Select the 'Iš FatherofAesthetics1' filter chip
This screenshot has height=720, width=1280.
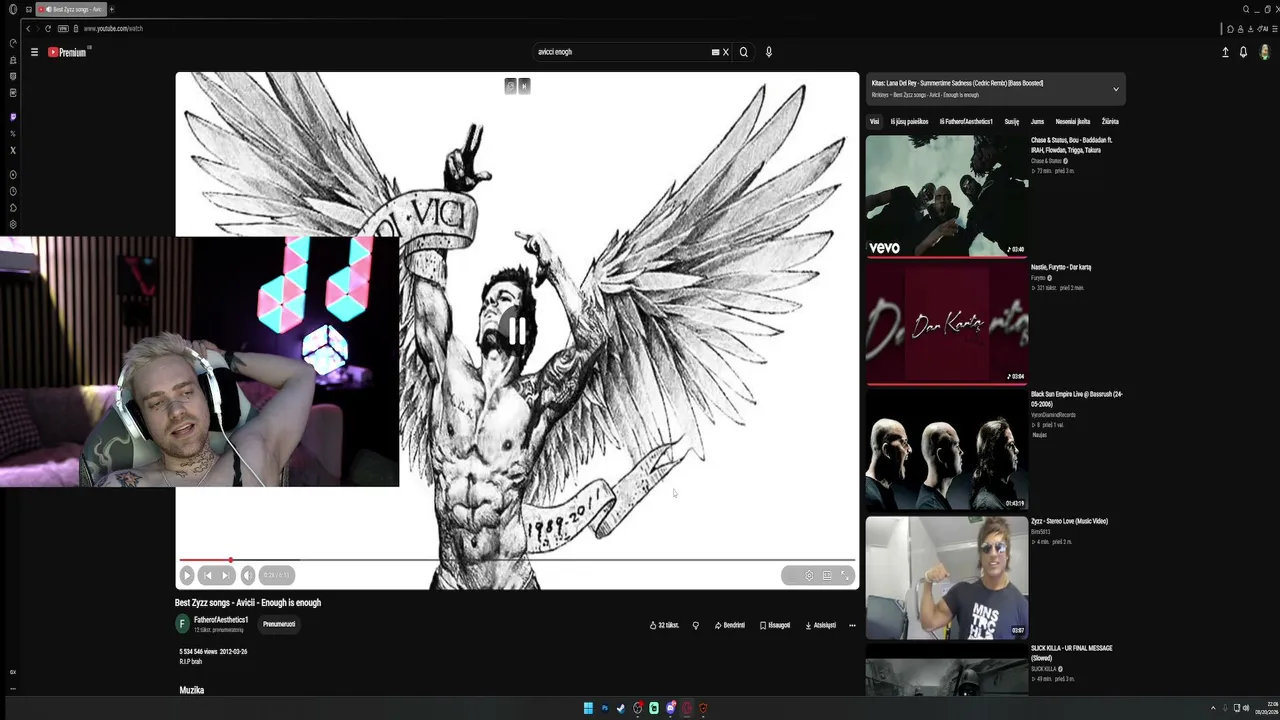point(966,122)
